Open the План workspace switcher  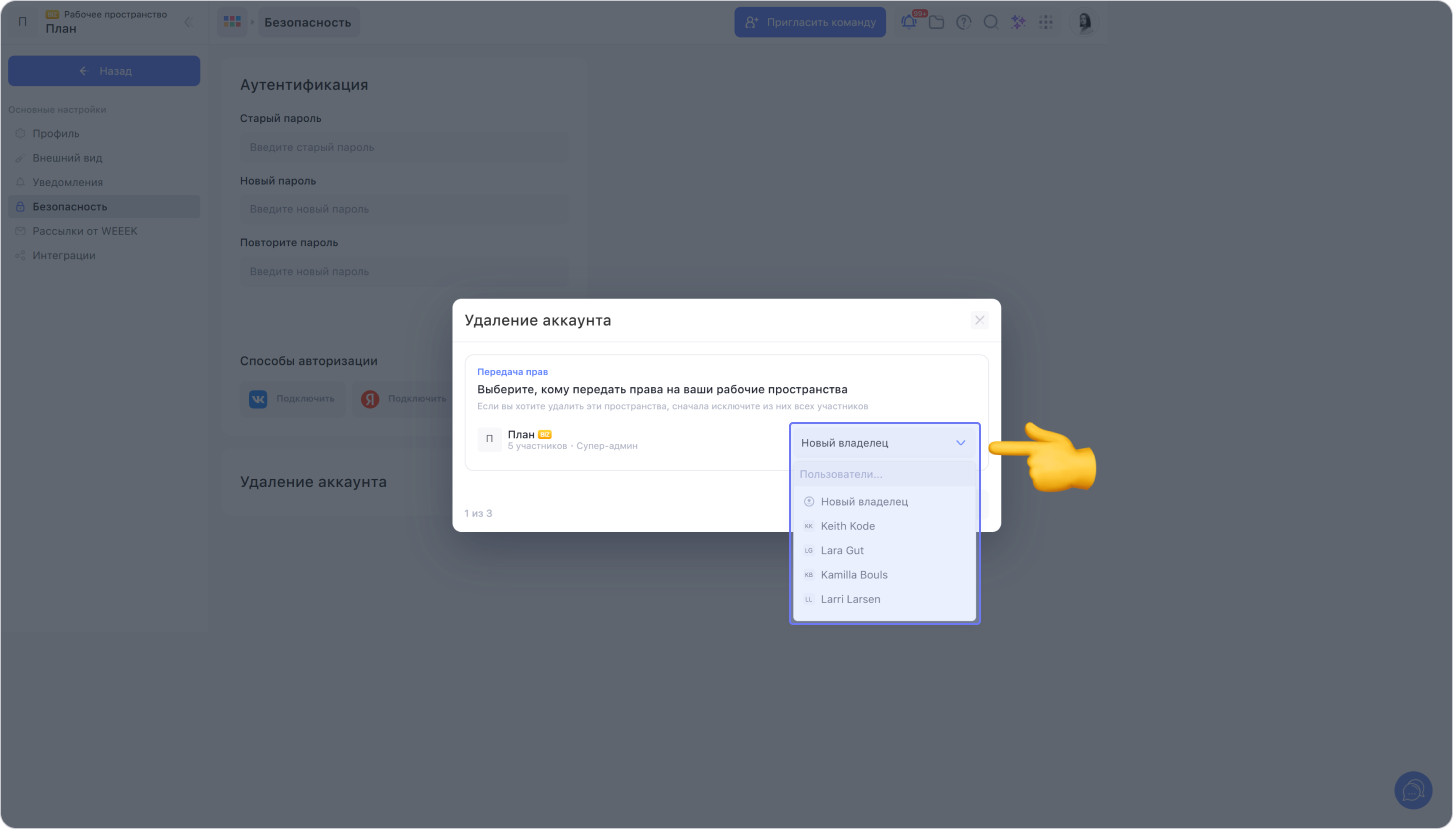click(106, 22)
